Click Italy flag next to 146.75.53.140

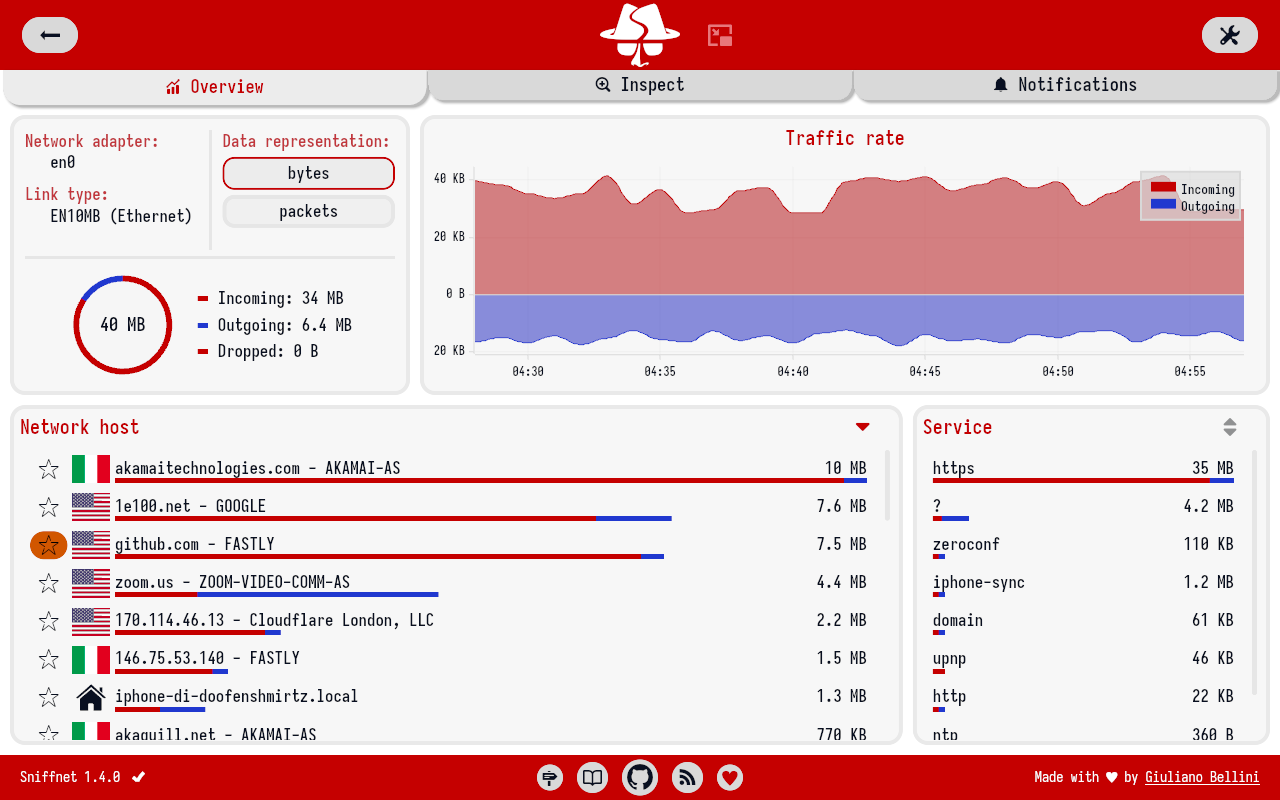click(x=91, y=658)
